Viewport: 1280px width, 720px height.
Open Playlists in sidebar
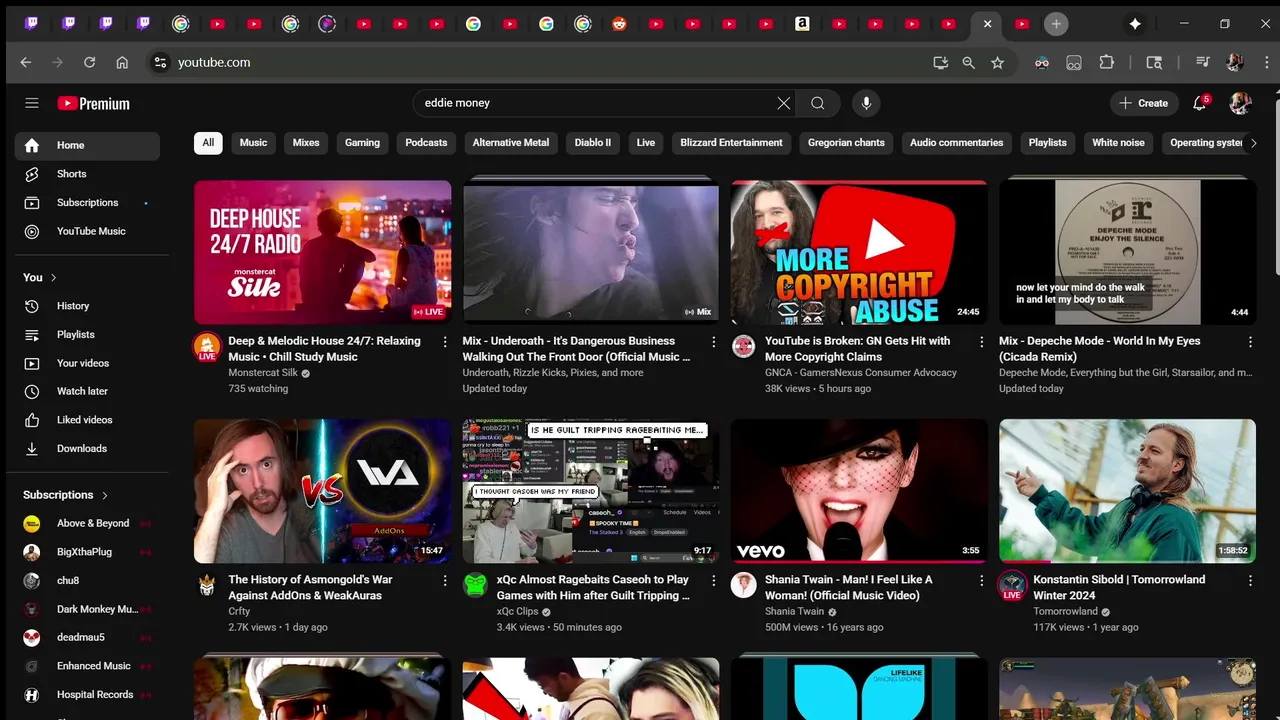(87, 334)
